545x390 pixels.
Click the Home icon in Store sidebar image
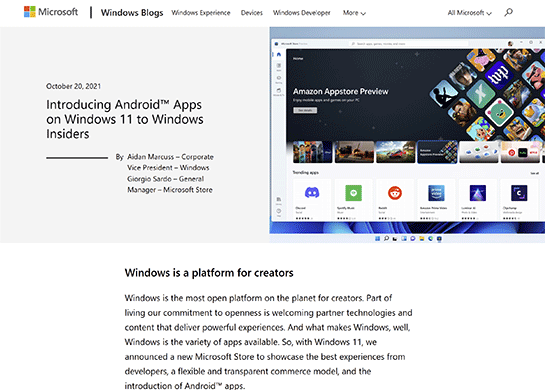point(279,55)
